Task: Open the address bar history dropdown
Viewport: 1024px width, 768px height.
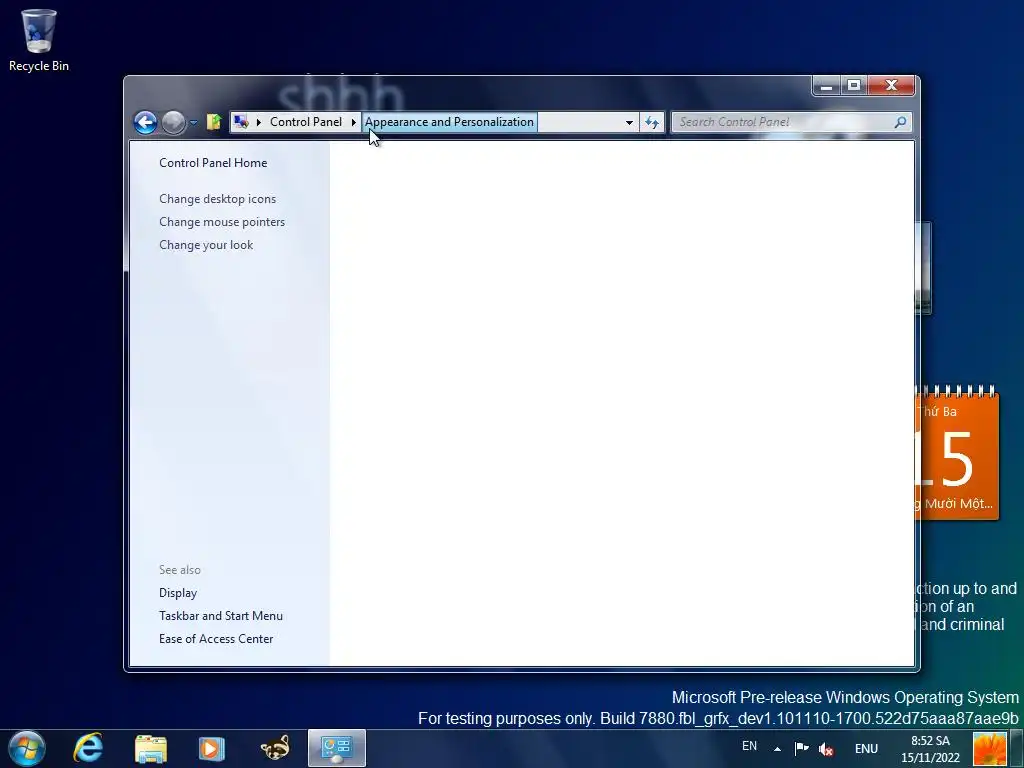Action: [x=629, y=122]
